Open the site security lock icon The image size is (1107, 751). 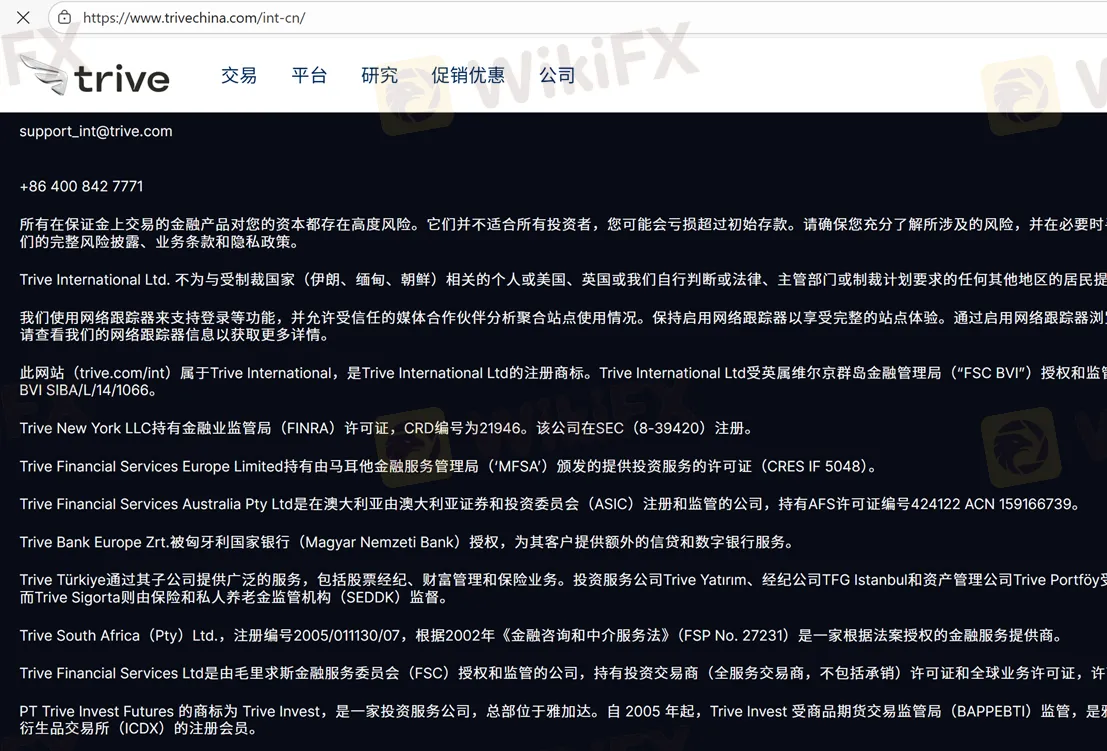64,18
